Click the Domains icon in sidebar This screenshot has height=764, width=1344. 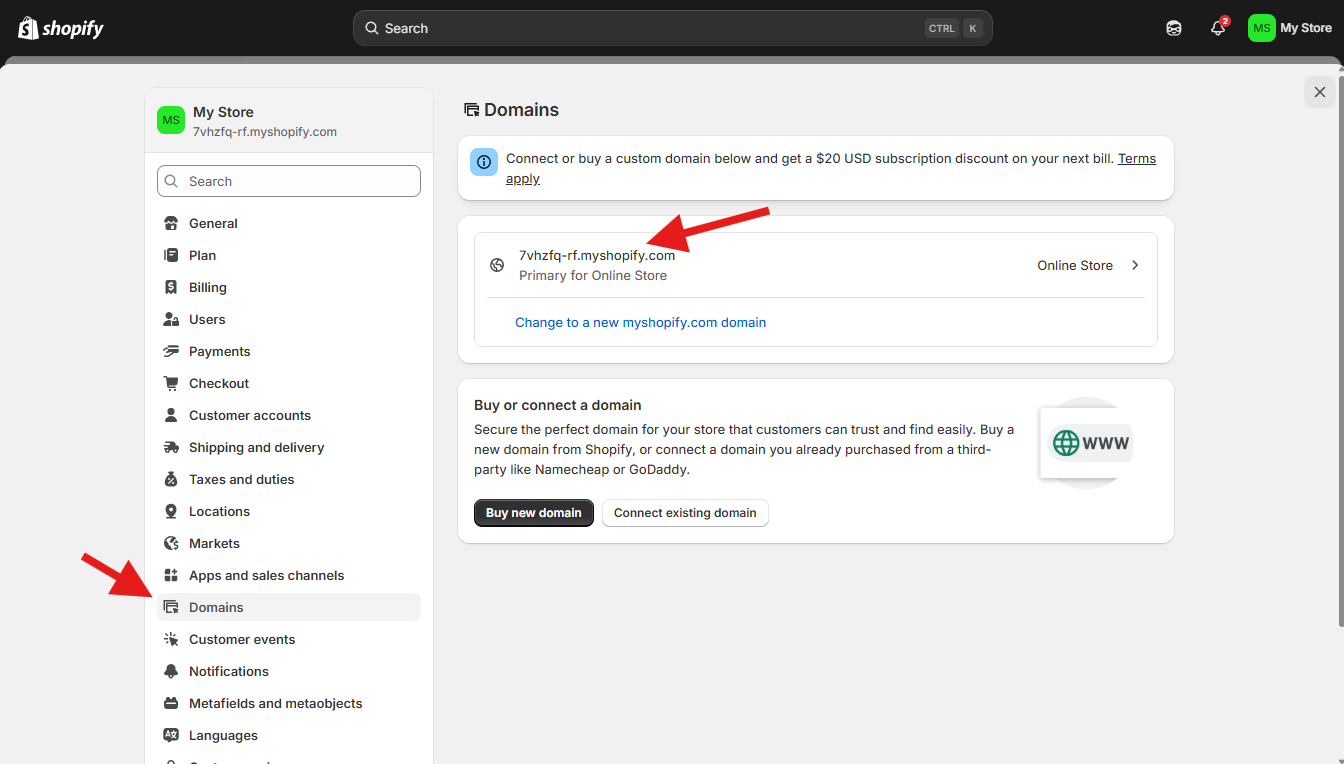[x=171, y=607]
